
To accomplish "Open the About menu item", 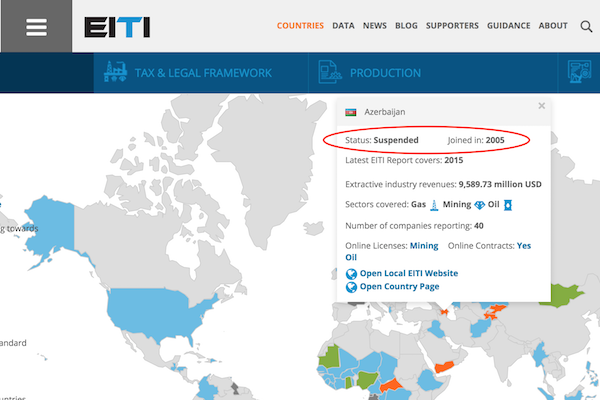I will point(553,26).
